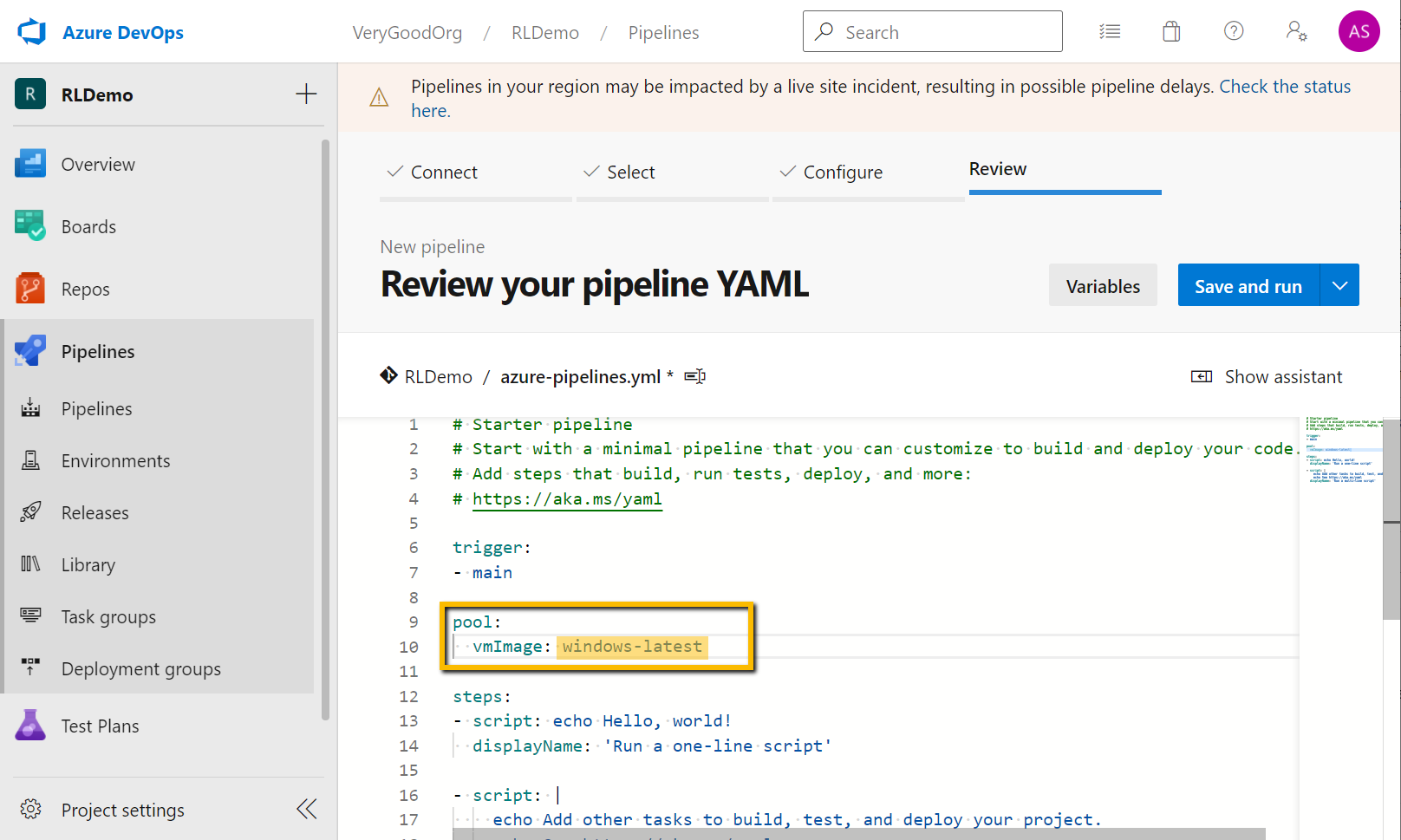The width and height of the screenshot is (1401, 840).
Task: Show assistant panel
Action: [1267, 376]
